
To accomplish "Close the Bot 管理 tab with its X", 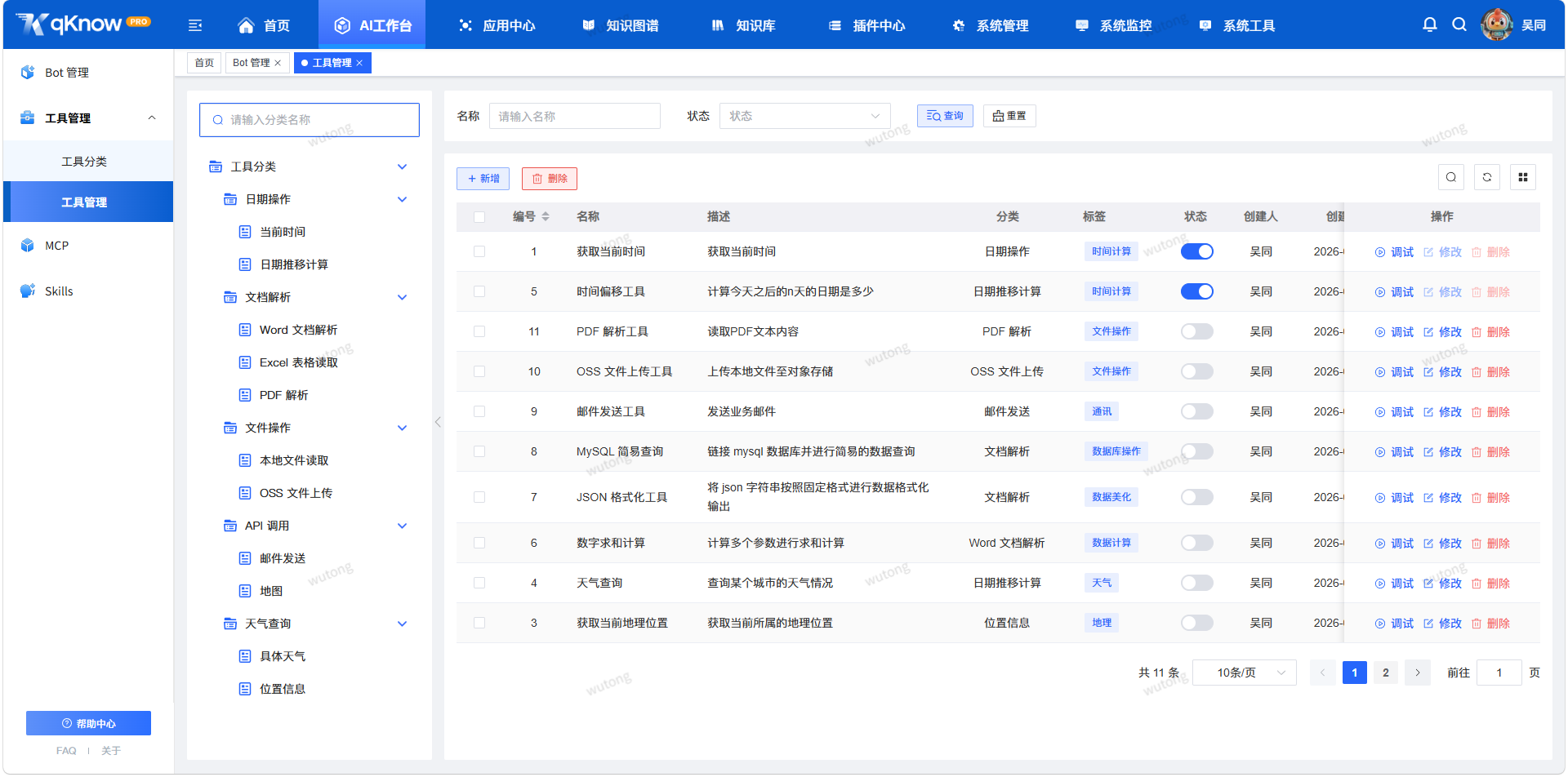I will pos(278,63).
